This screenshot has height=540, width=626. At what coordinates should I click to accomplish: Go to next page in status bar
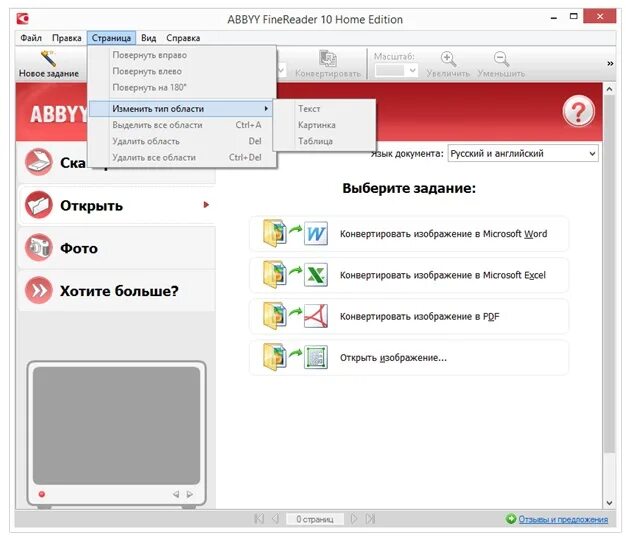354,518
